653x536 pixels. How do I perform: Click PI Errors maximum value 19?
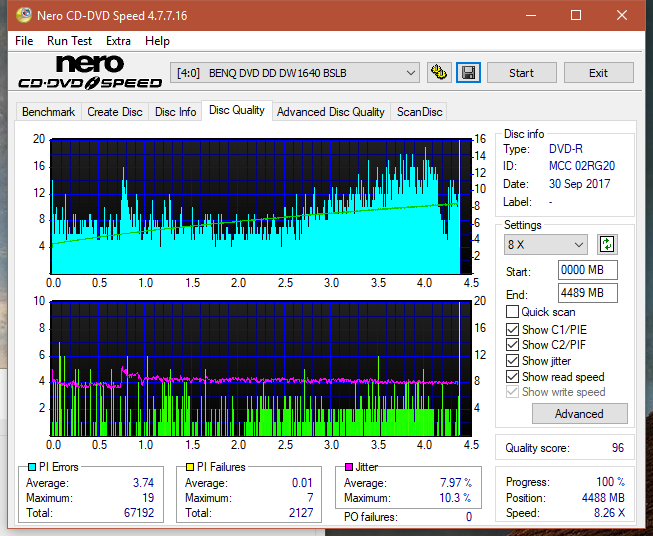pyautogui.click(x=148, y=498)
